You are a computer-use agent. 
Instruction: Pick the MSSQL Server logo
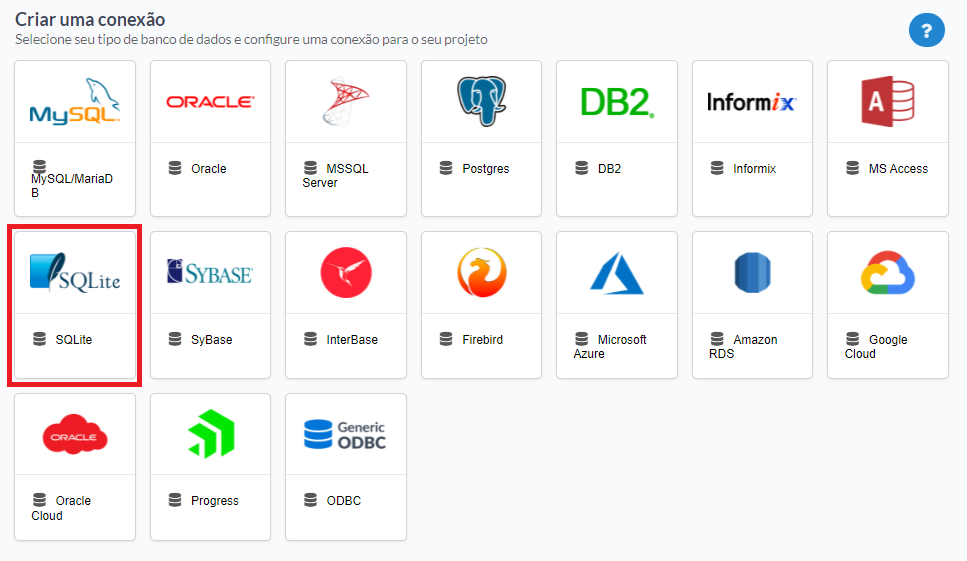pyautogui.click(x=345, y=101)
